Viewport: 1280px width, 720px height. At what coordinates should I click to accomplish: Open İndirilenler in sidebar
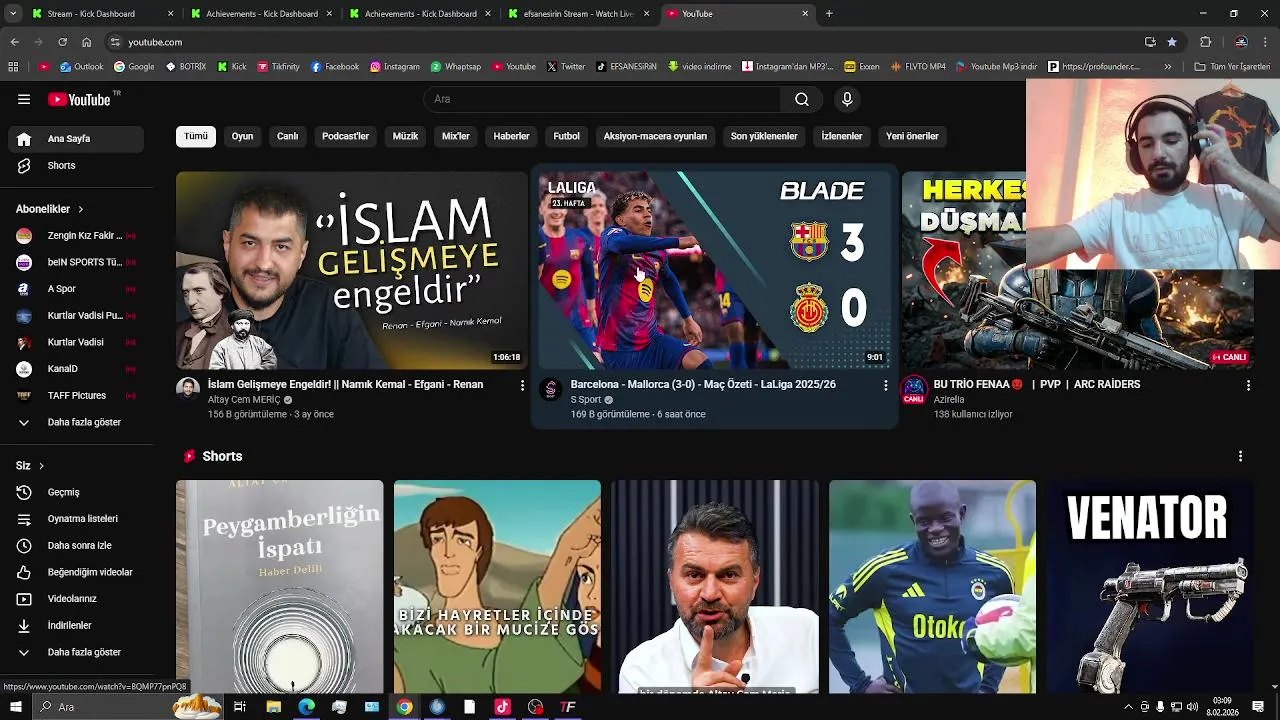pos(76,625)
